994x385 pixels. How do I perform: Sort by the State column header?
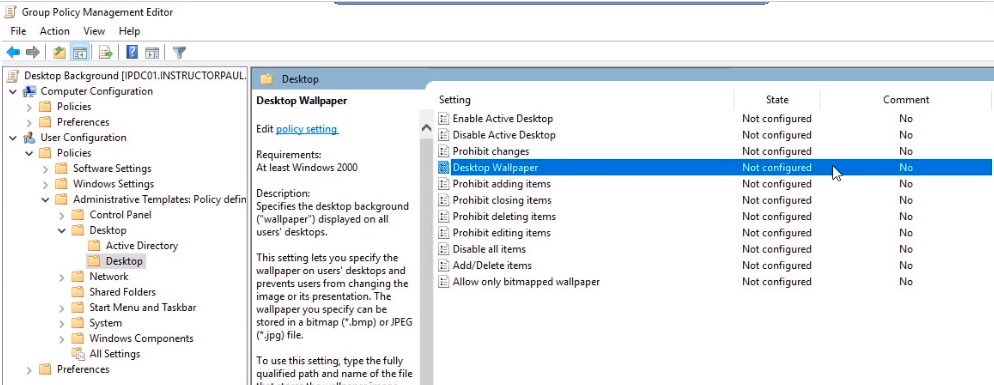(x=777, y=100)
